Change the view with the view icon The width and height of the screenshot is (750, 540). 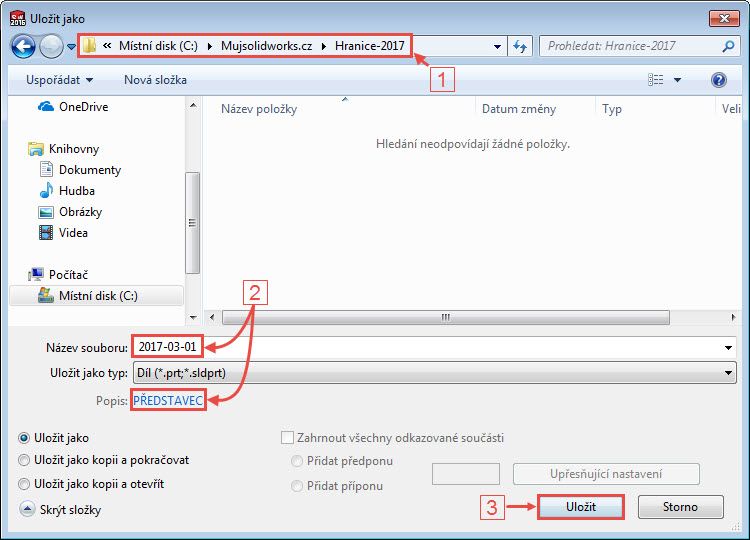tap(655, 80)
